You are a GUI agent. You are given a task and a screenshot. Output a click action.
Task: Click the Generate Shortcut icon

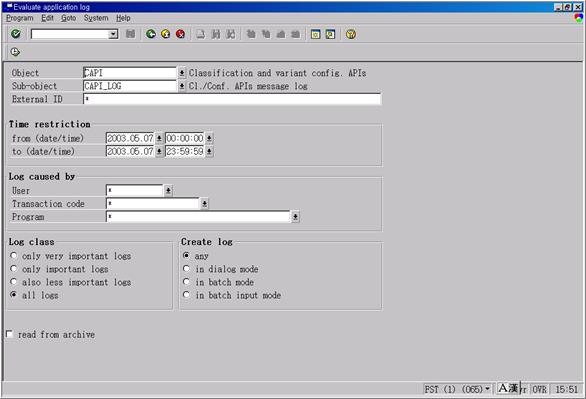(330, 34)
